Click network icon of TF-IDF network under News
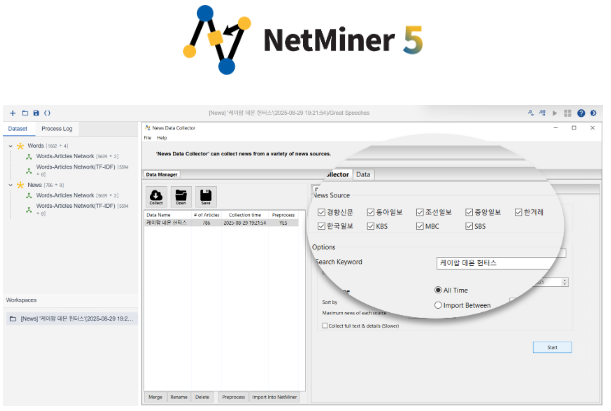This screenshot has height=411, width=611. pos(29,210)
